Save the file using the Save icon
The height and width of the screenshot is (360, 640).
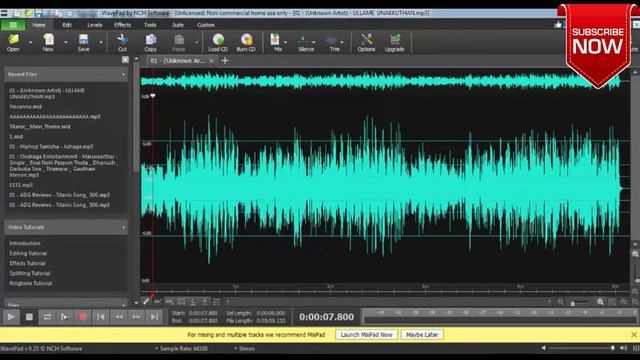(x=84, y=42)
